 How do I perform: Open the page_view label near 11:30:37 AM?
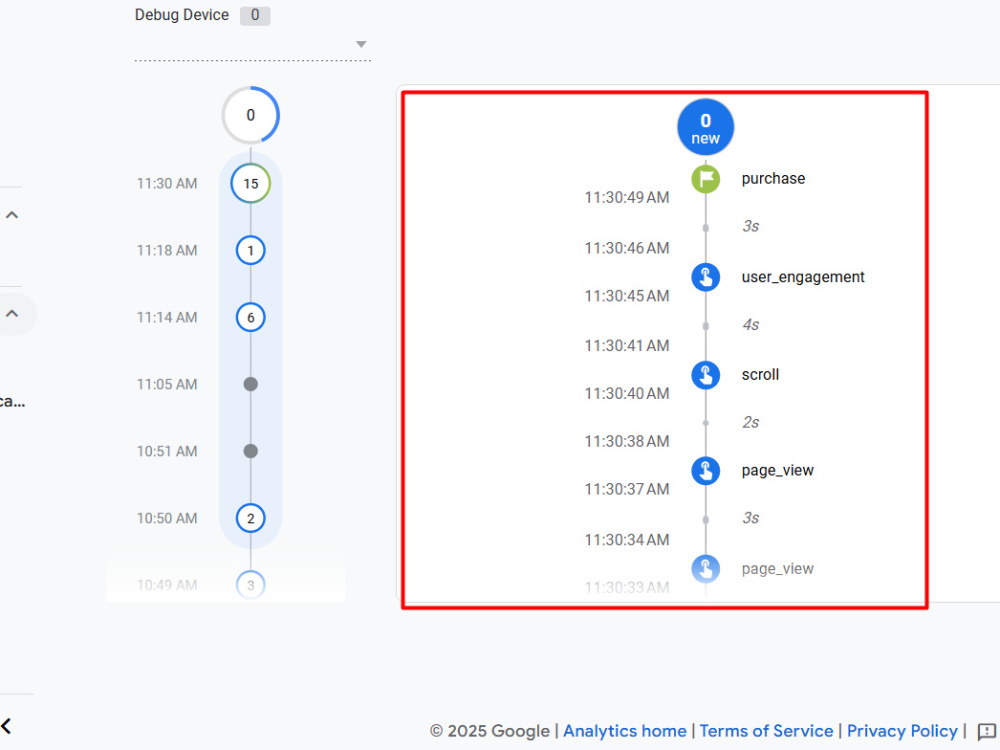pos(777,471)
